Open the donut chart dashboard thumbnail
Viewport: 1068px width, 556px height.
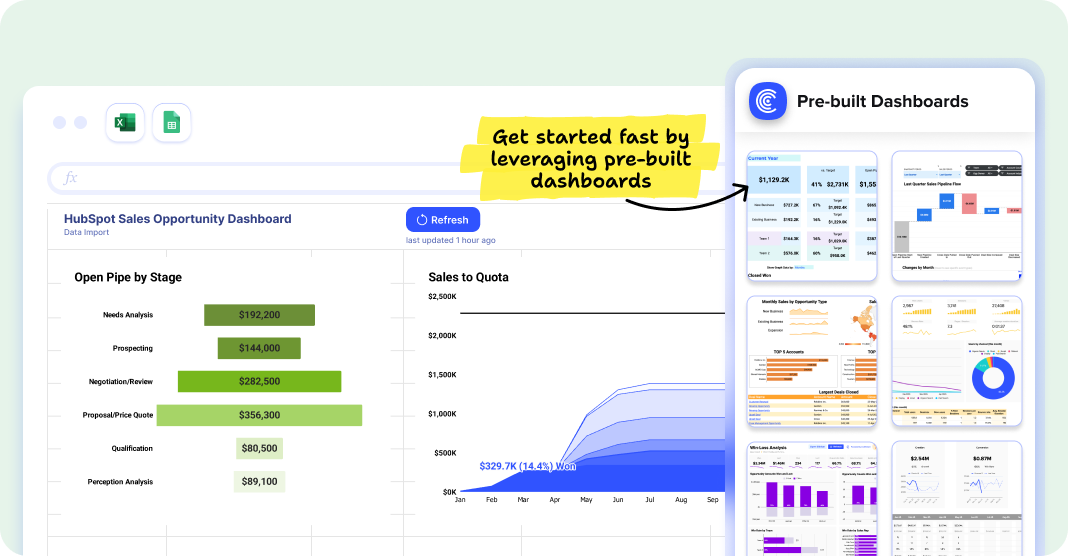(957, 361)
